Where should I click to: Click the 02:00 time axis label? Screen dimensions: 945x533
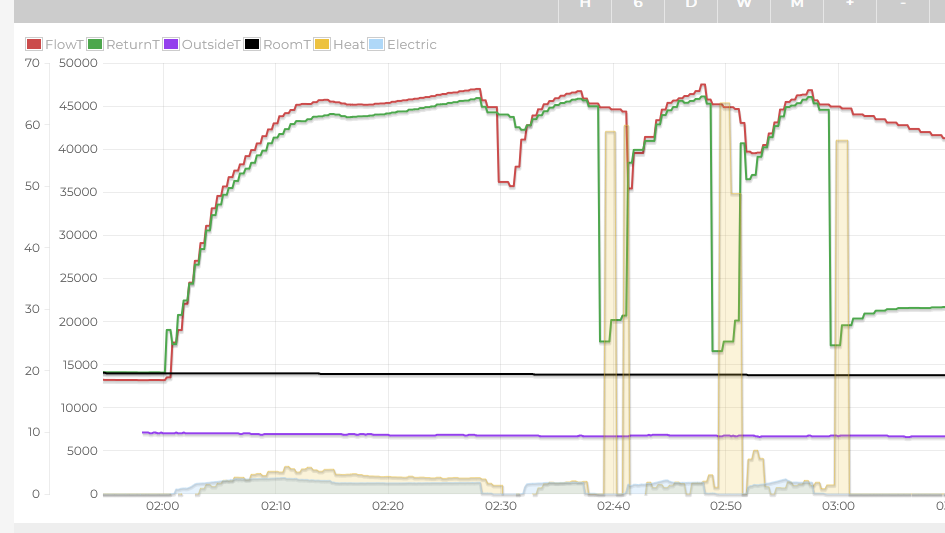point(163,506)
